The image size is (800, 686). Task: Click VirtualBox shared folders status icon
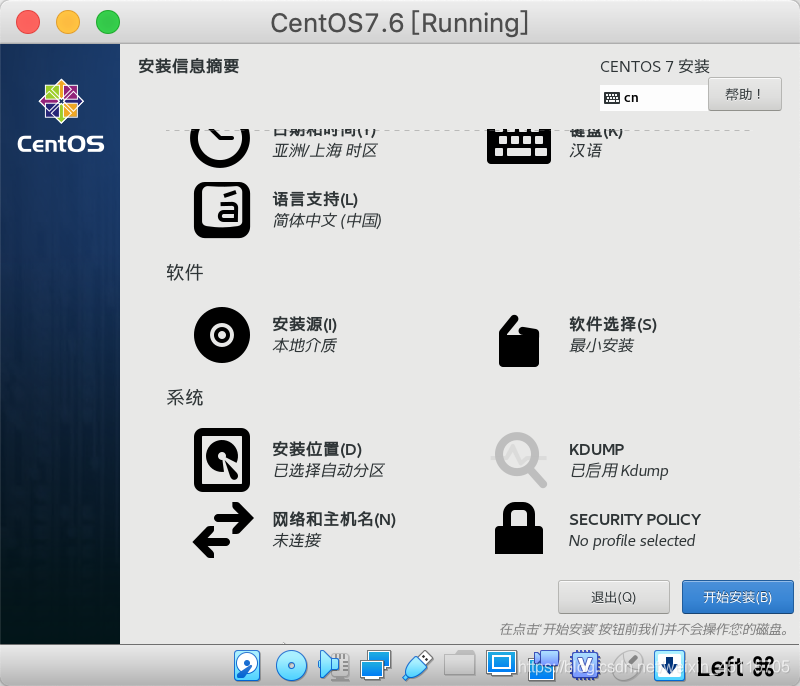[459, 664]
